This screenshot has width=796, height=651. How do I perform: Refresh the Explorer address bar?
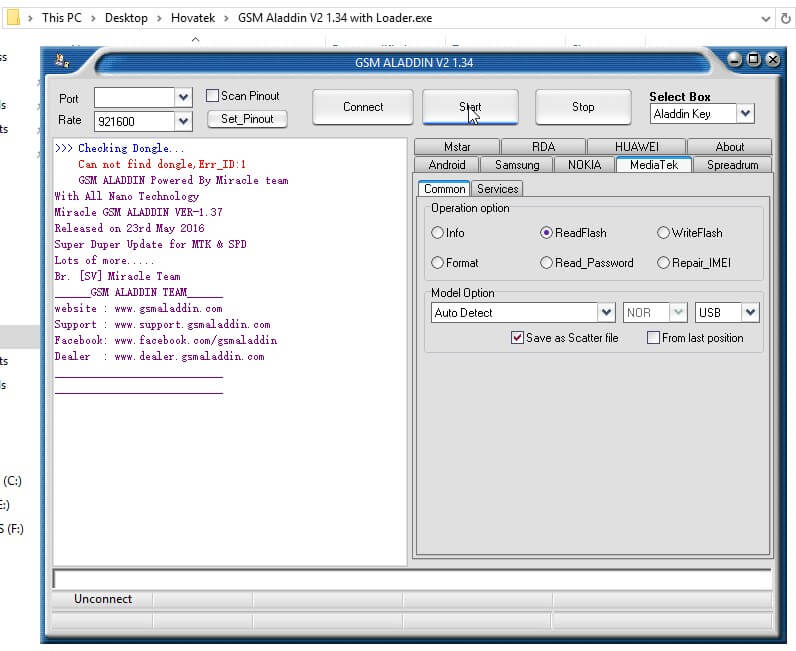[785, 18]
